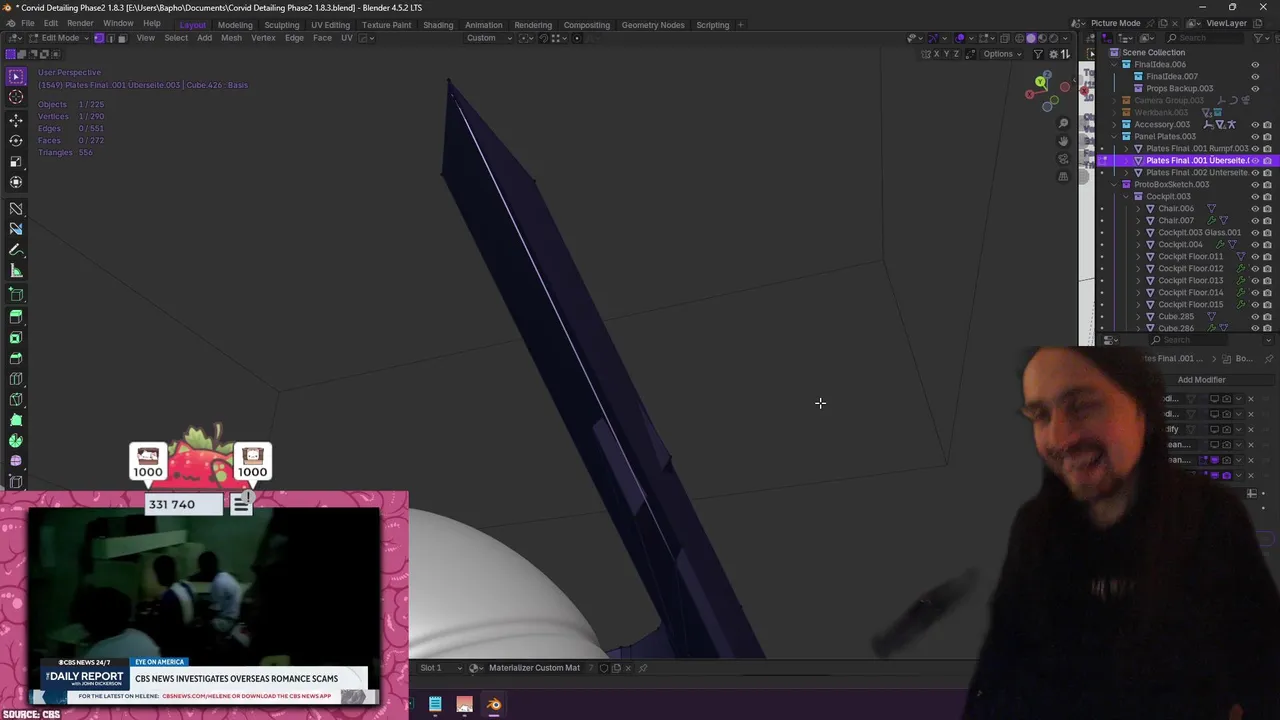Select the Loop Cut tool
1280x720 pixels.
(x=16, y=379)
